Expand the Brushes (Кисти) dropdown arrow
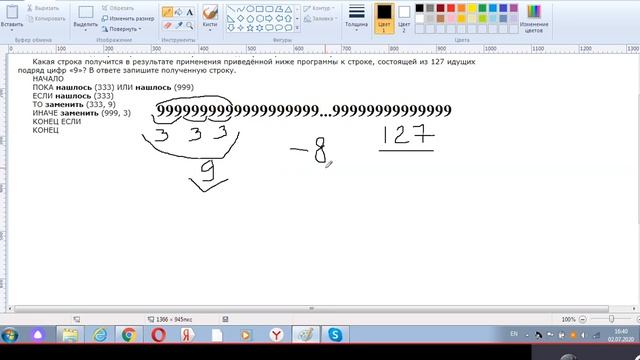This screenshot has width=640, height=360. point(210,30)
